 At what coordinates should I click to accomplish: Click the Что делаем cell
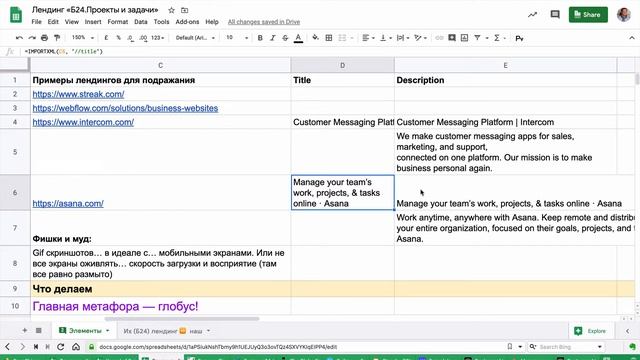pyautogui.click(x=160, y=289)
